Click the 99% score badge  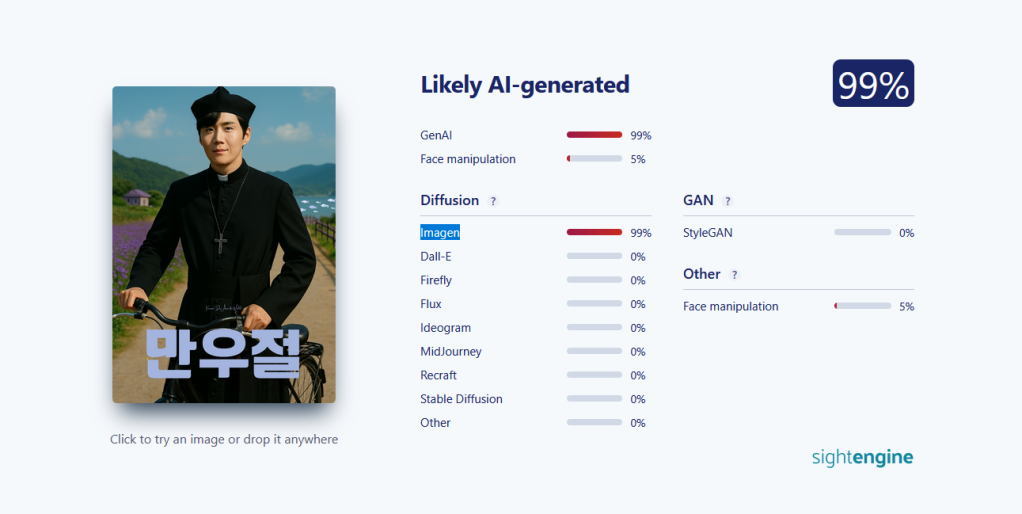pos(873,84)
